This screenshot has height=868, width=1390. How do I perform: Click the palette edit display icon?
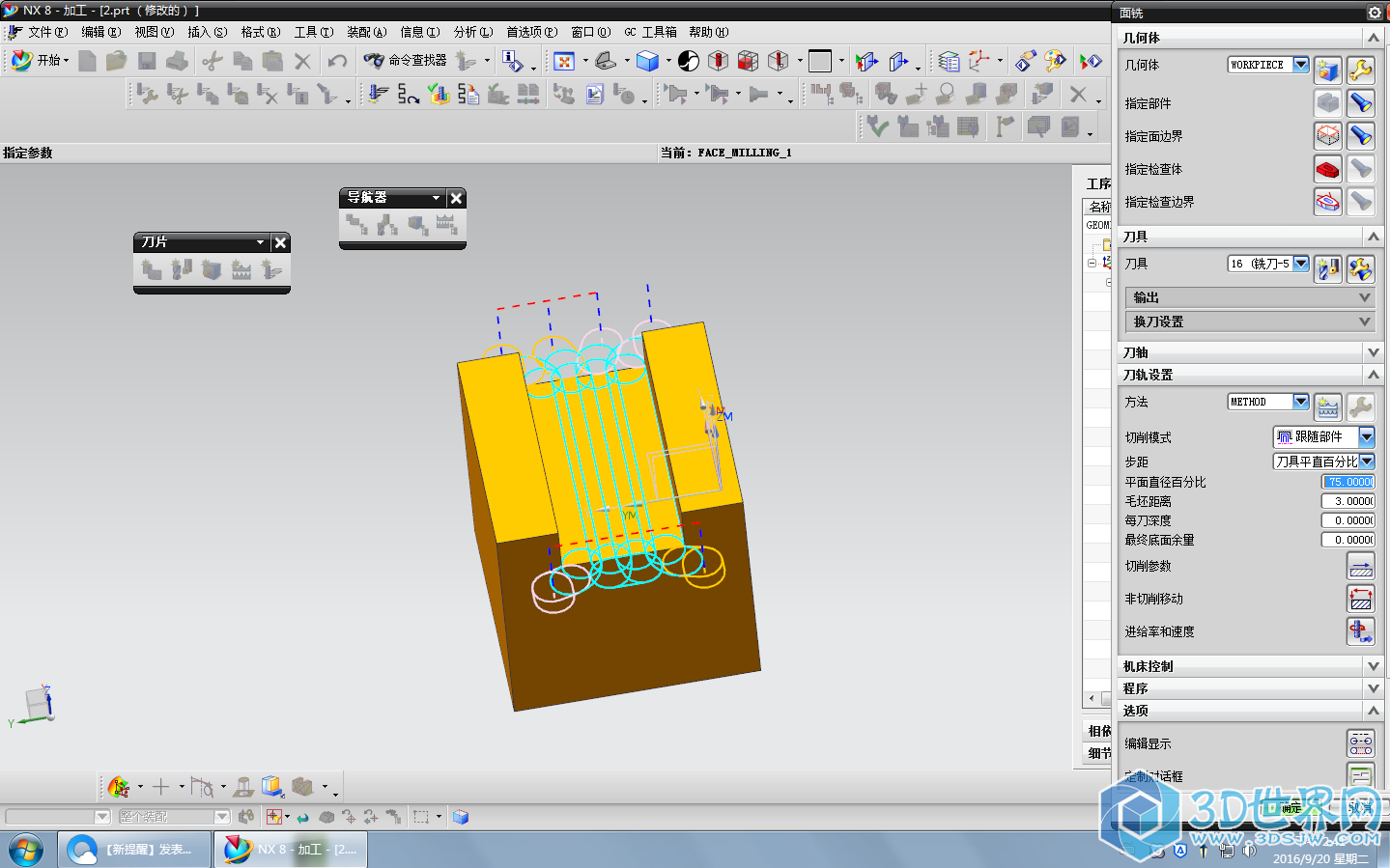[1055, 61]
